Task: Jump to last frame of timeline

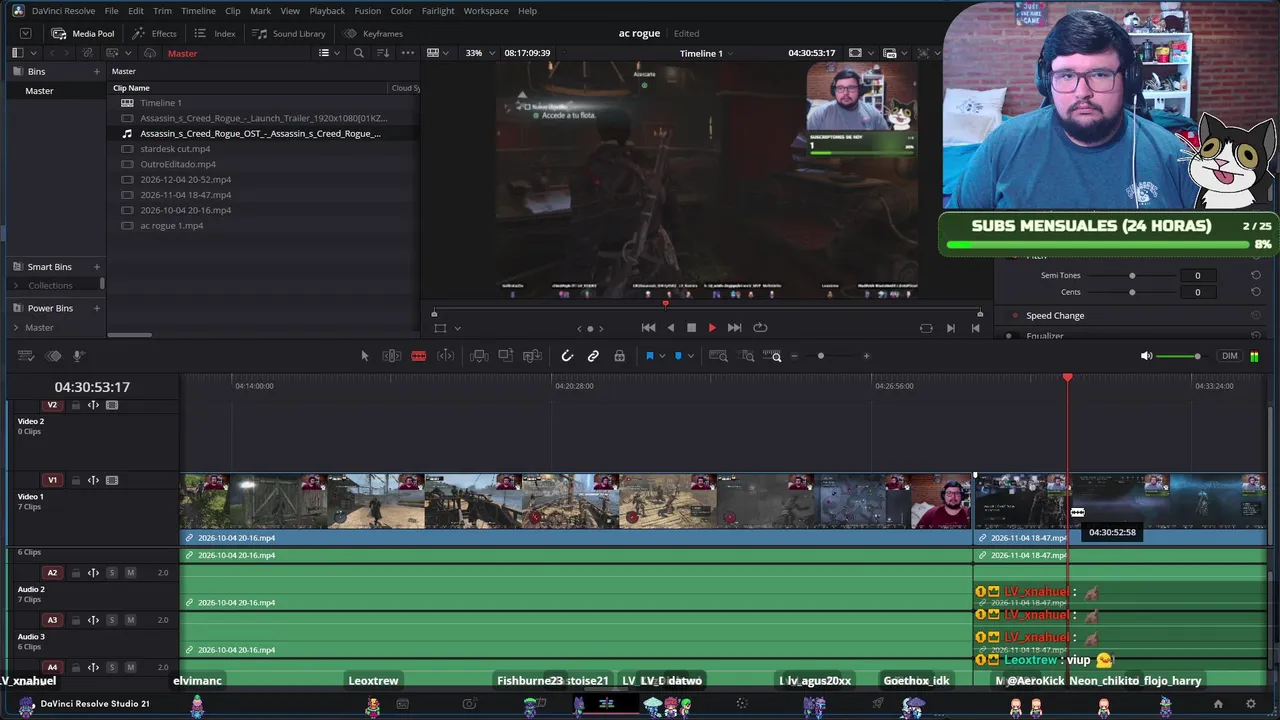Action: [734, 328]
